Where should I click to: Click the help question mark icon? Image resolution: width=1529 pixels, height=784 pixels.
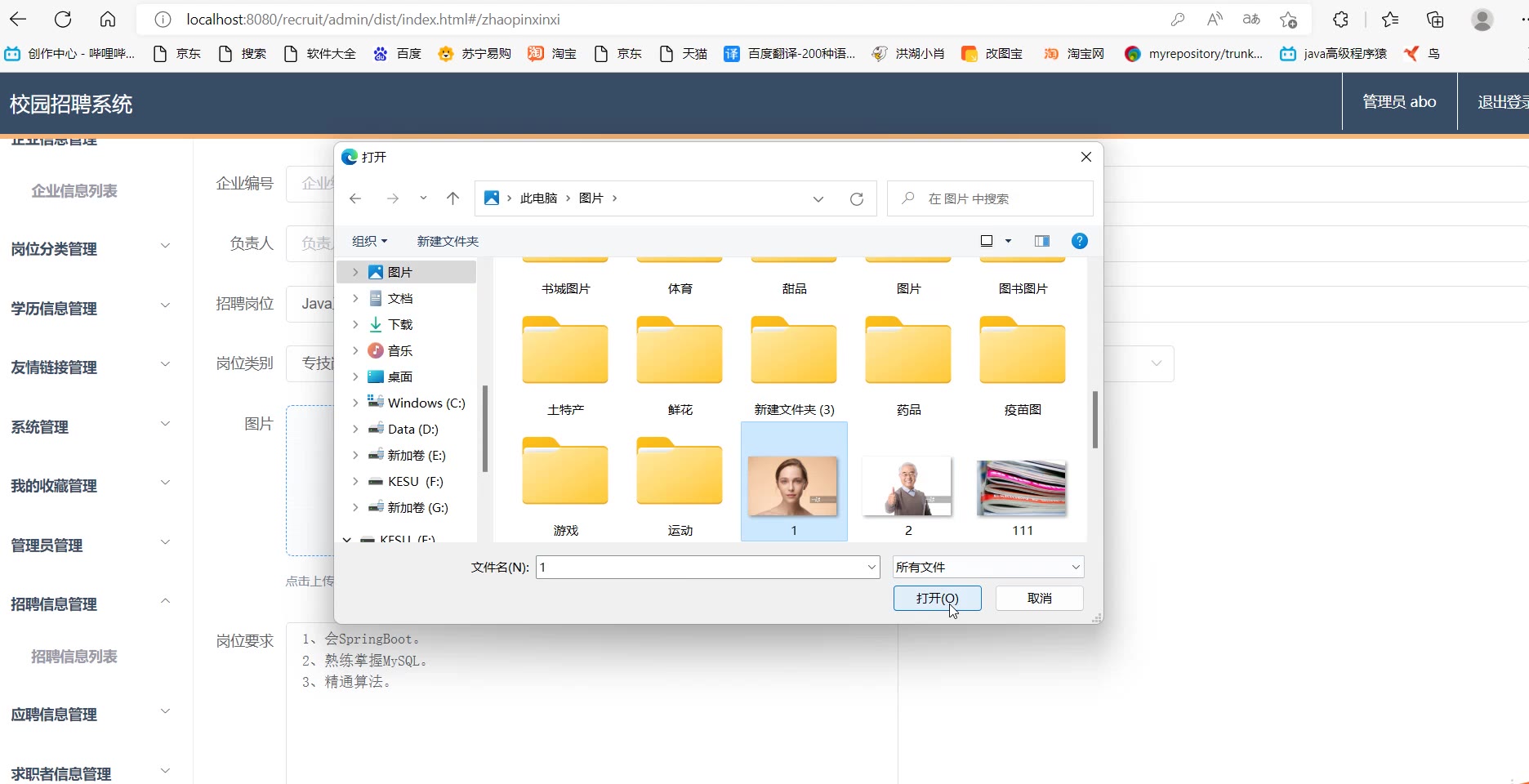1079,241
